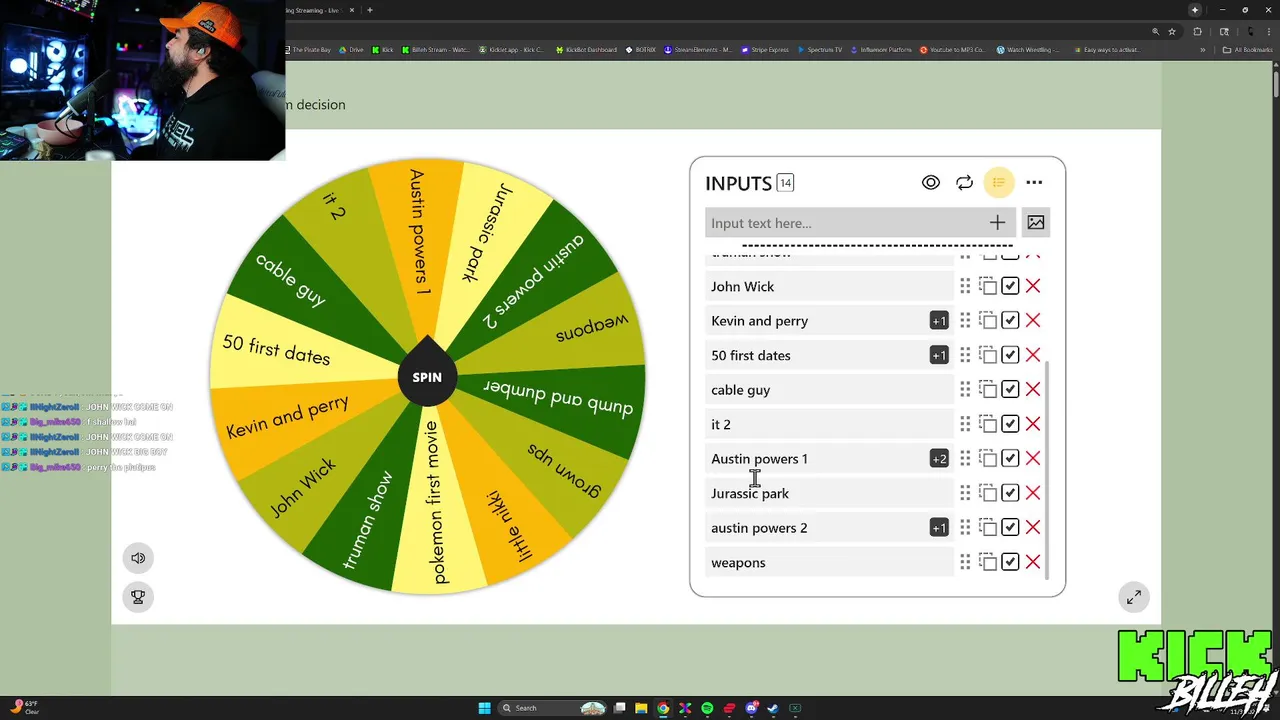The image size is (1280, 720).
Task: Uncheck the austin powers 2 checkbox
Action: pos(1010,527)
